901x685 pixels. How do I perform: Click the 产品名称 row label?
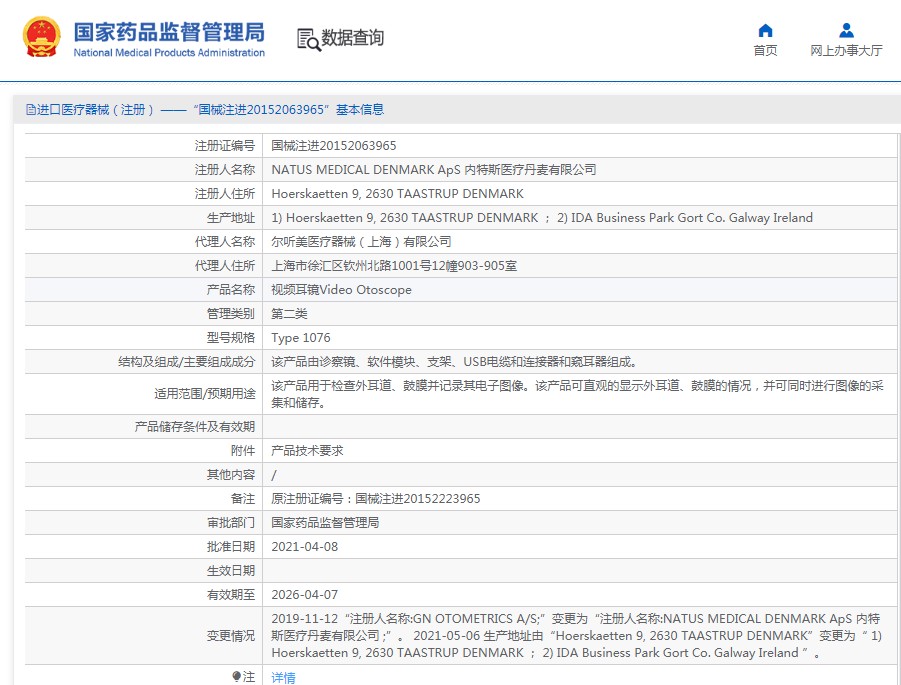coord(231,290)
